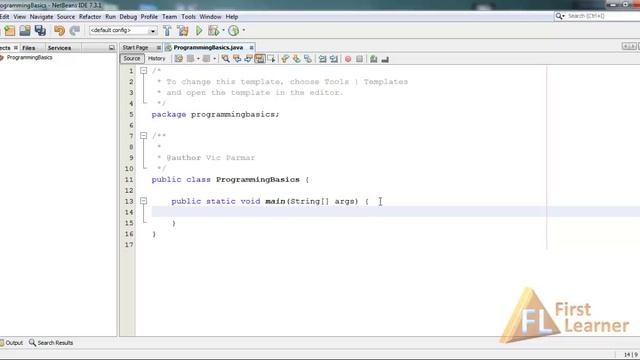Collapse the Javadoc fold at line 7

(144, 136)
